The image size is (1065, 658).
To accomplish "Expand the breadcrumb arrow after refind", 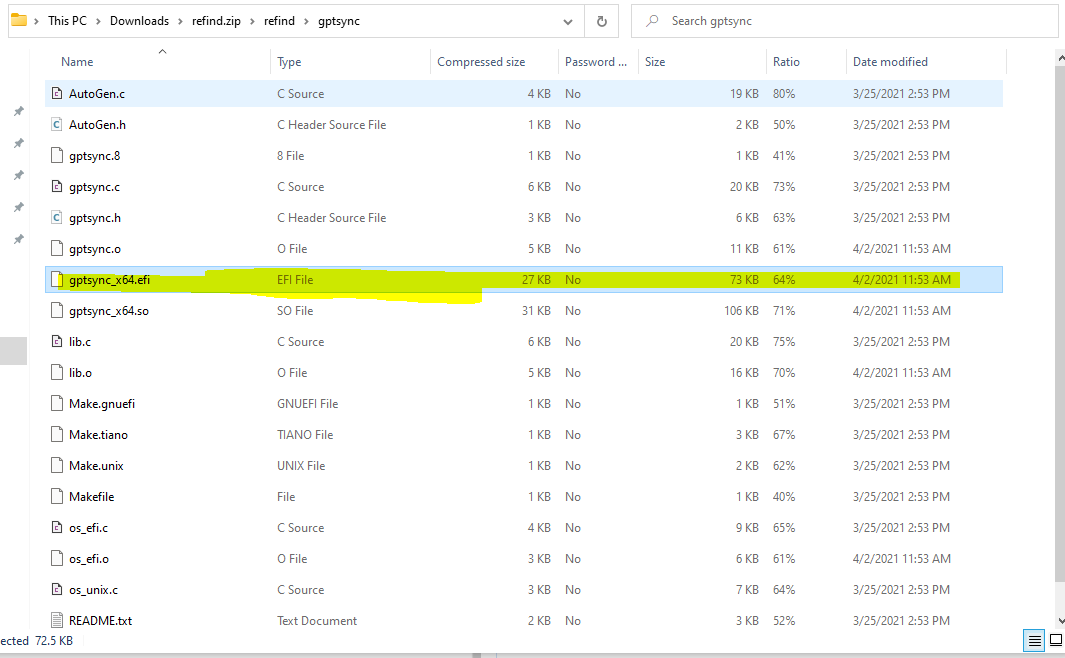I will (x=305, y=20).
